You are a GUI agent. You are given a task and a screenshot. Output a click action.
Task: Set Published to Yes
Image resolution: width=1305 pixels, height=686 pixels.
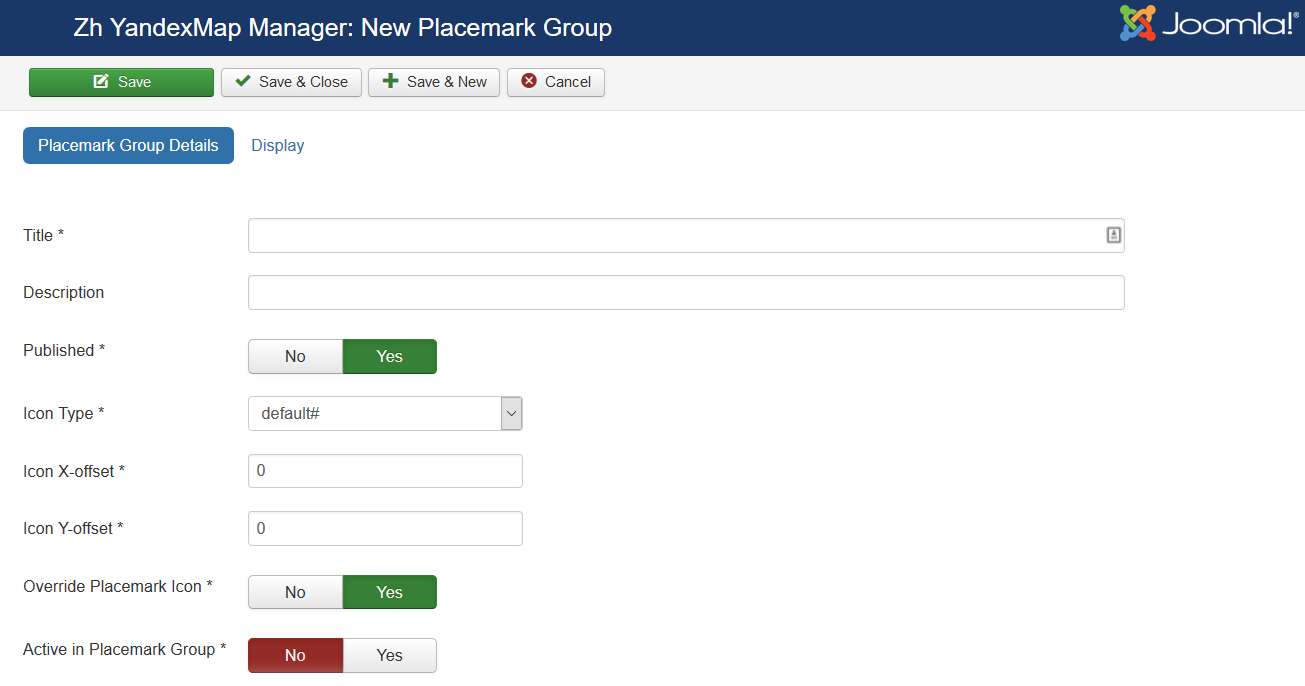(x=389, y=357)
